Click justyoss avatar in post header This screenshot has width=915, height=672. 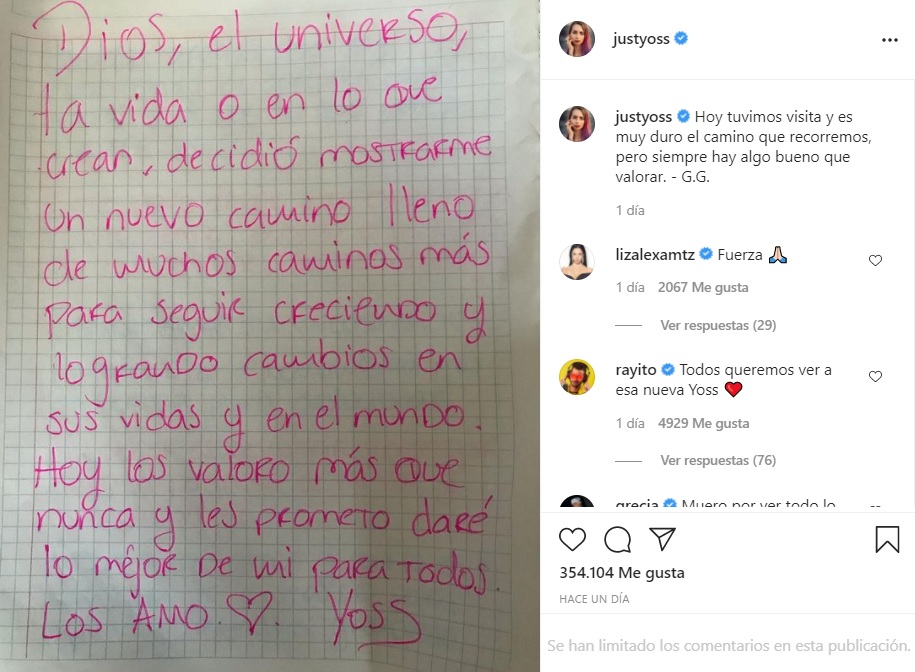pos(577,38)
